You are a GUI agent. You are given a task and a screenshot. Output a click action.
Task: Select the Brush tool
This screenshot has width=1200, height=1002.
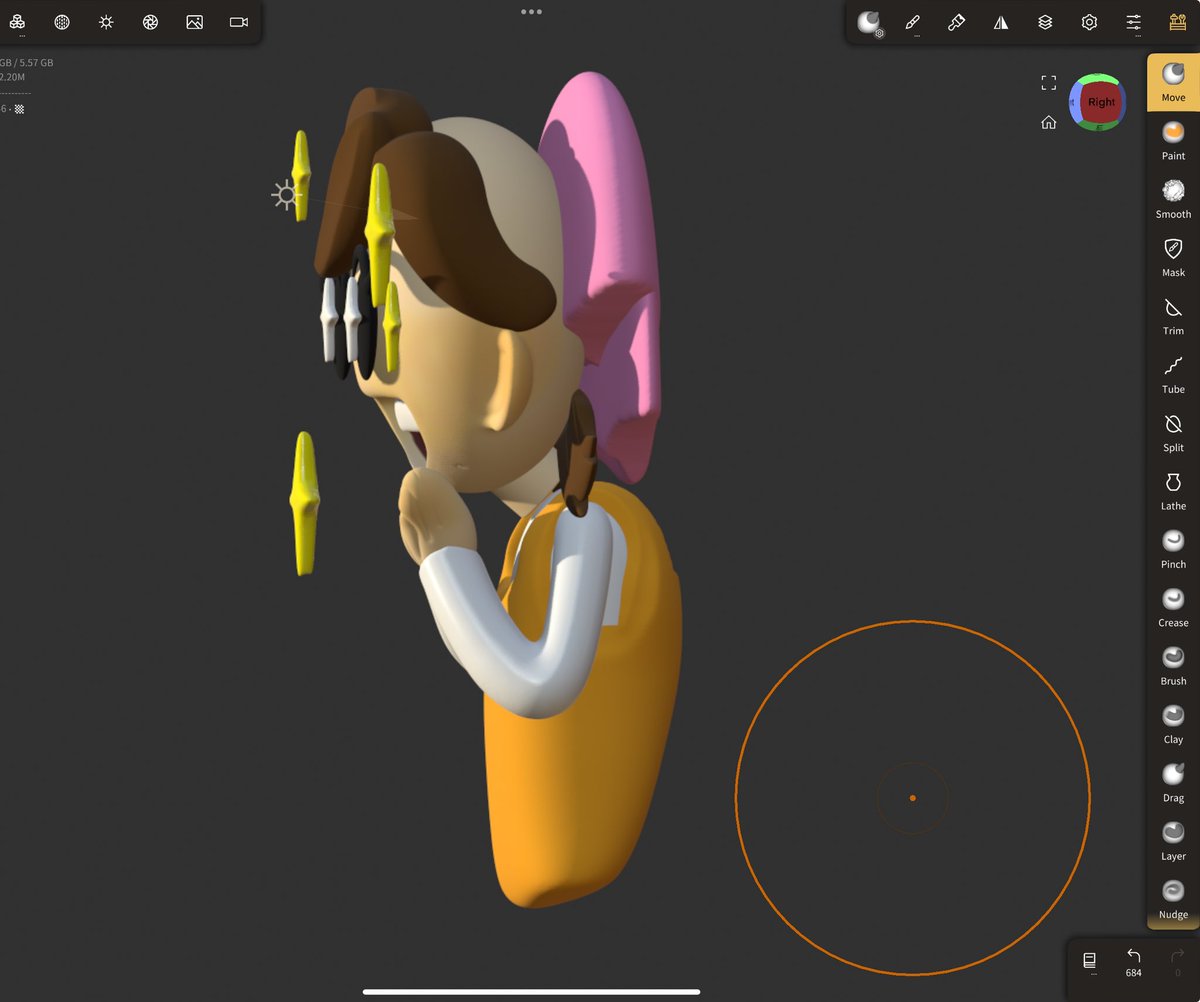click(1173, 666)
